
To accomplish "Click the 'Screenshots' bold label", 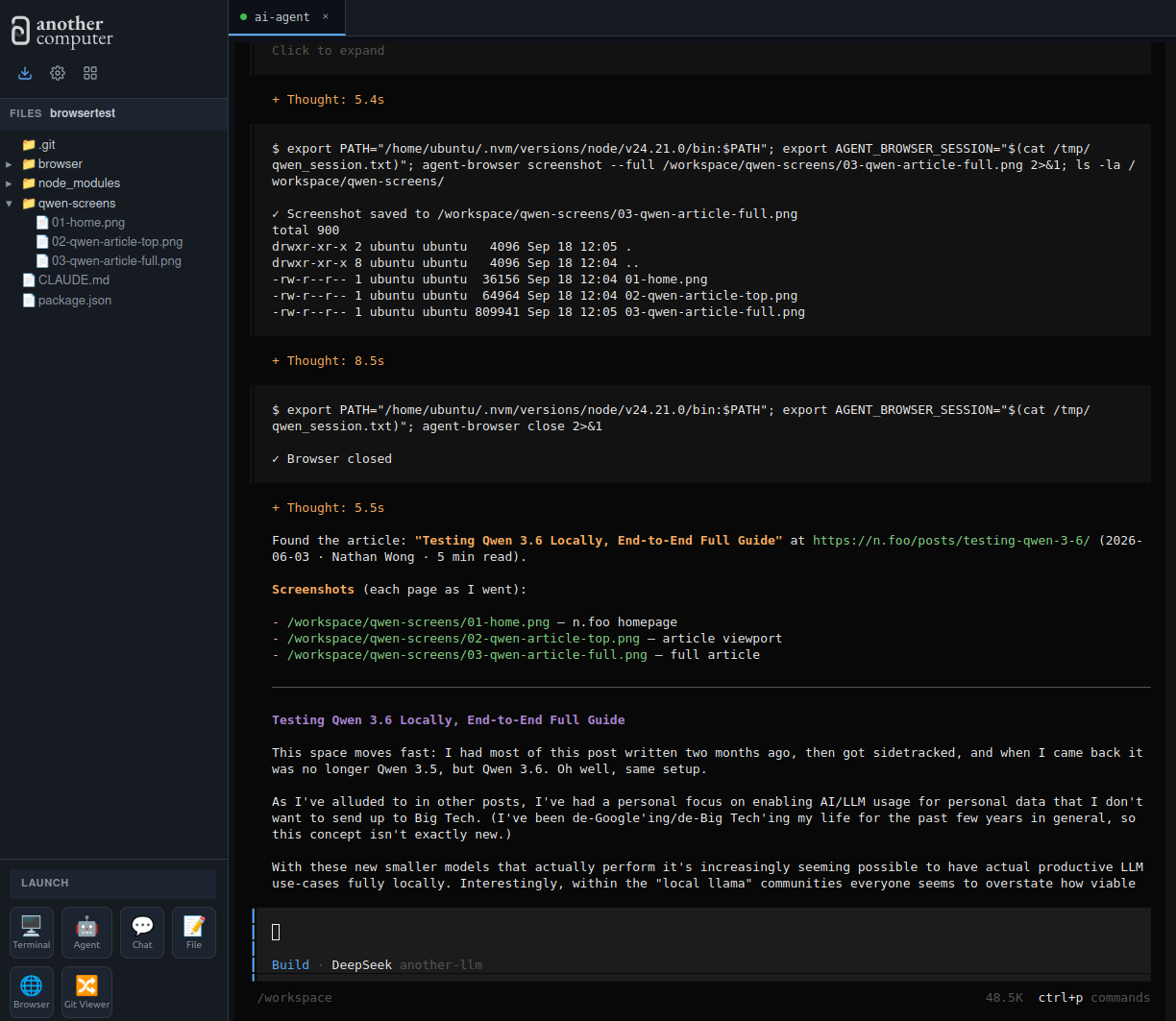I will (x=313, y=590).
